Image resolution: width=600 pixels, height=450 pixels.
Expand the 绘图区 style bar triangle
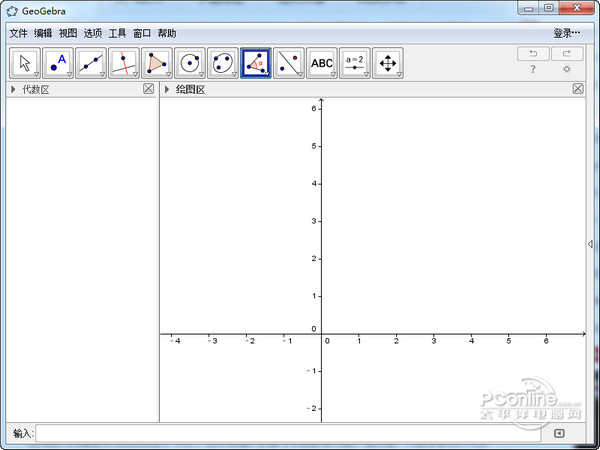click(x=167, y=90)
